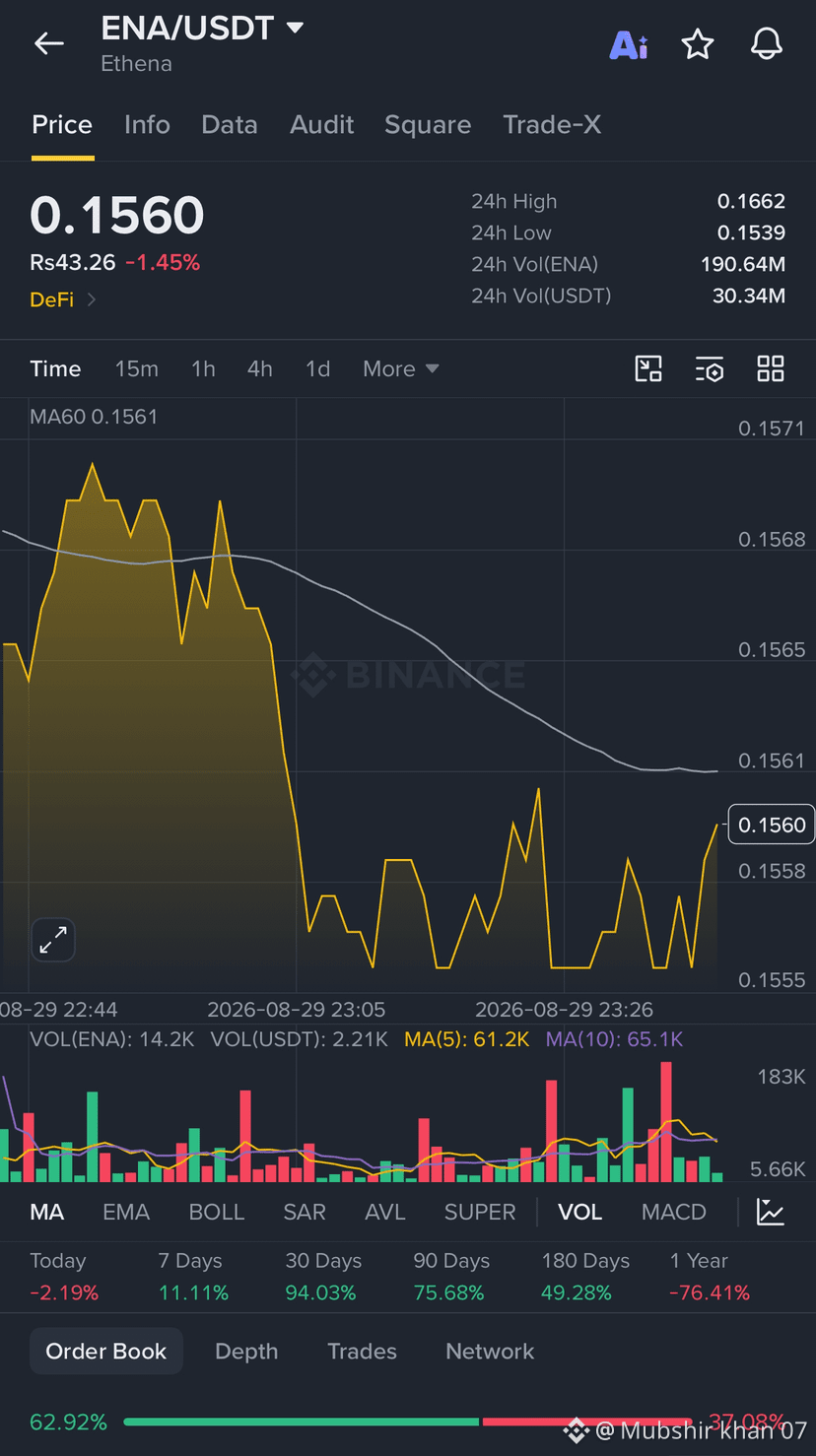The height and width of the screenshot is (1456, 816).
Task: Open chart indicator settings icon
Action: coord(710,368)
